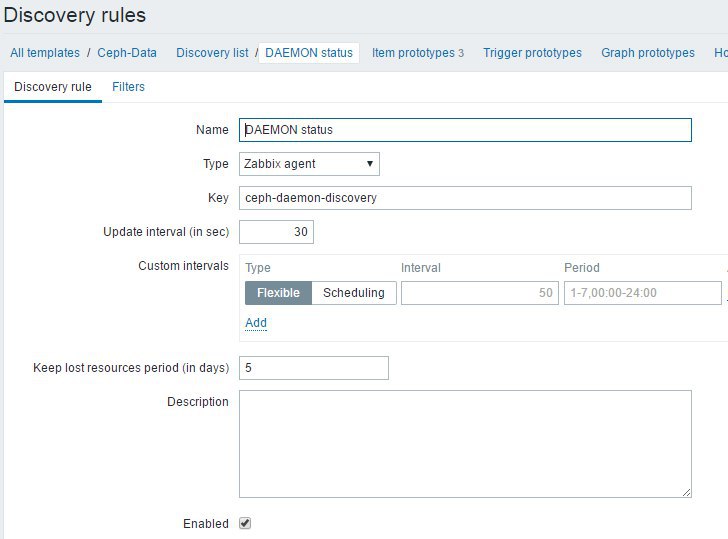Toggle the Enabled checkbox
Image resolution: width=728 pixels, height=539 pixels.
click(245, 523)
